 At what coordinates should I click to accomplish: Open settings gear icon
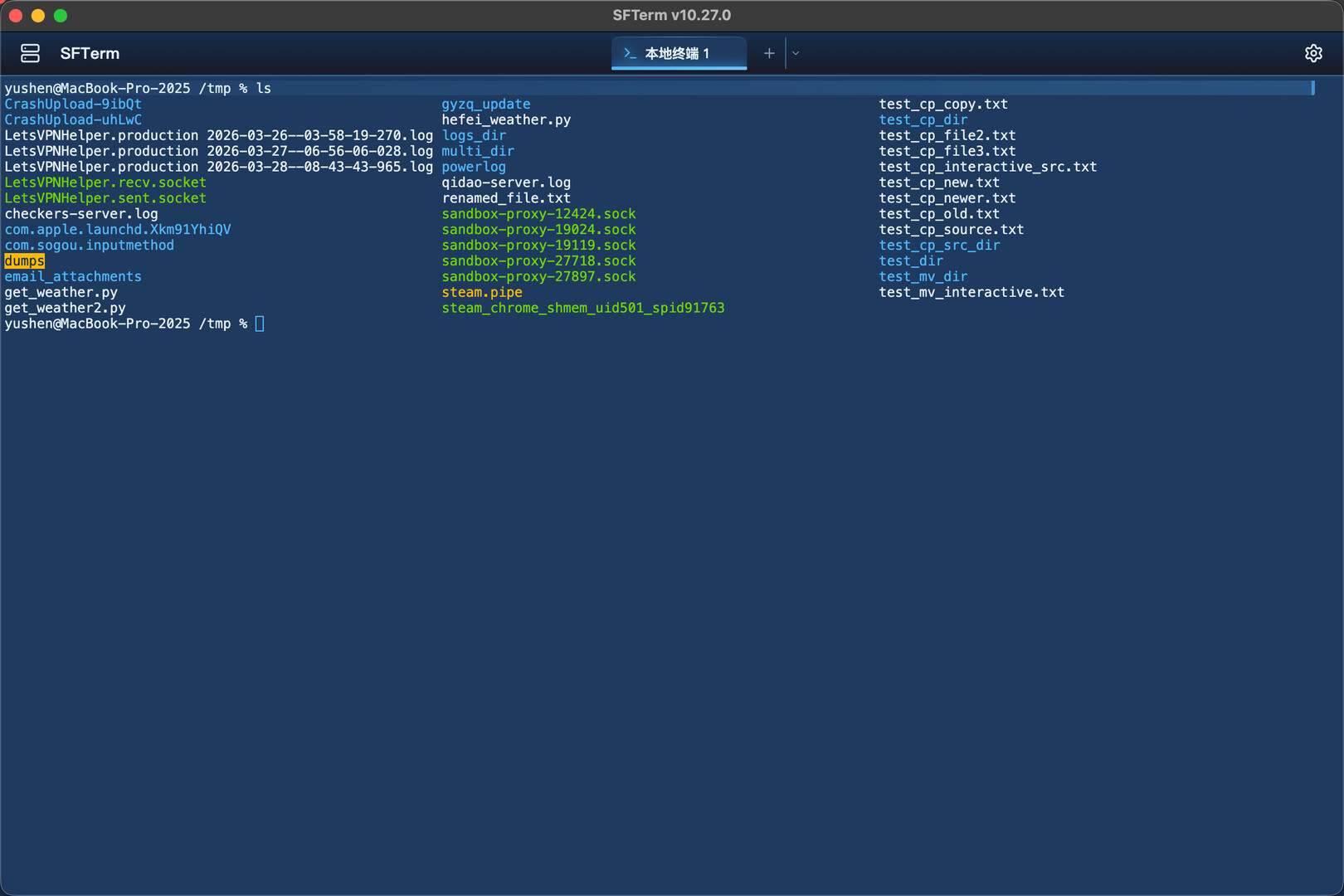click(x=1313, y=53)
